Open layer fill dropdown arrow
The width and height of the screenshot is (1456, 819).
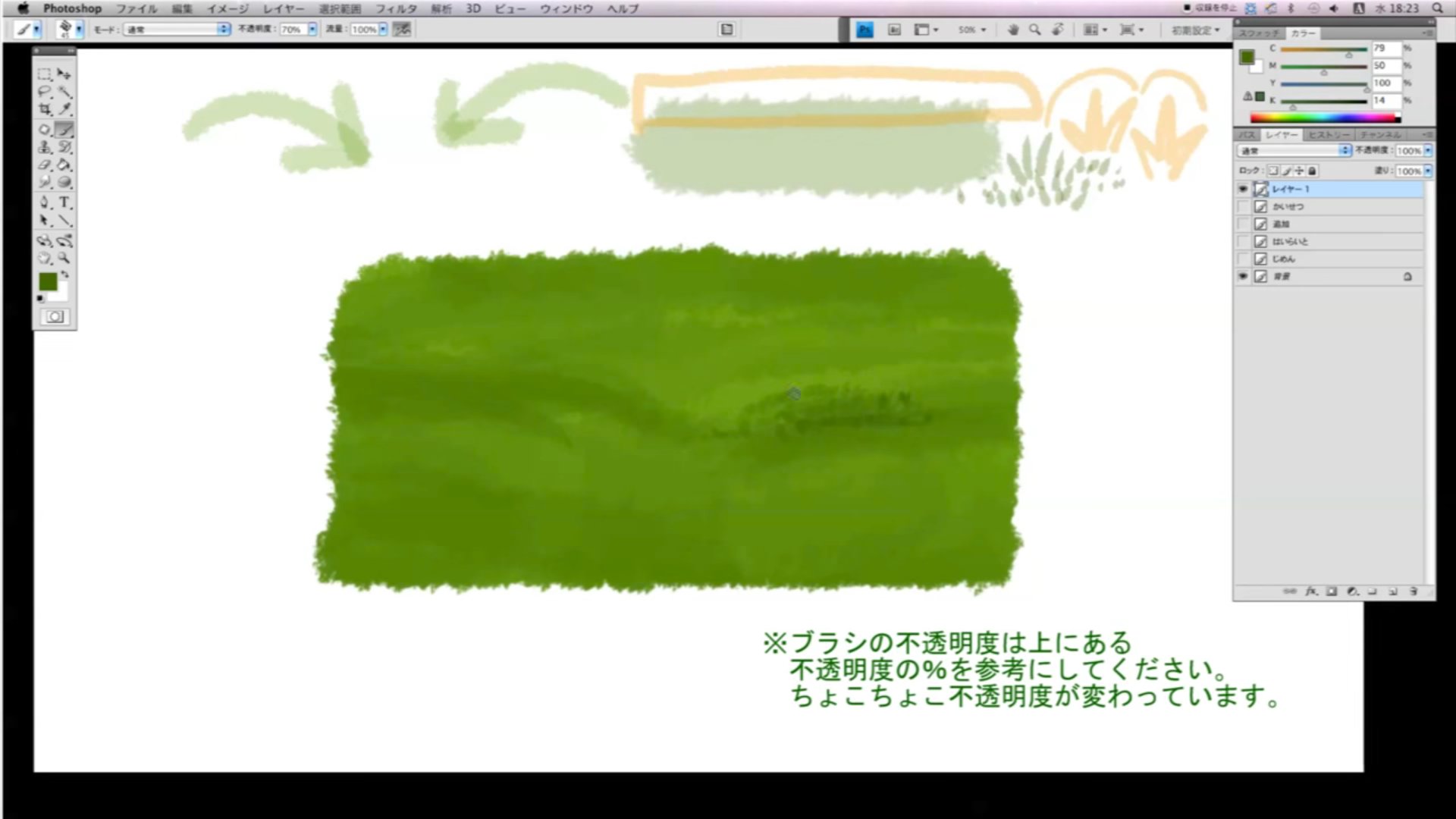1428,171
